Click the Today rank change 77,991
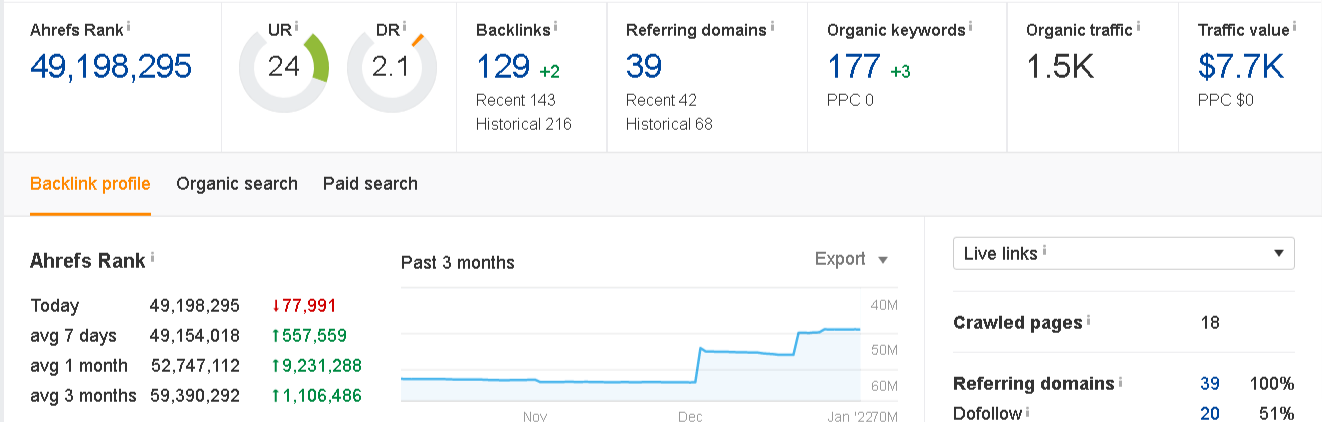 pyautogui.click(x=304, y=306)
